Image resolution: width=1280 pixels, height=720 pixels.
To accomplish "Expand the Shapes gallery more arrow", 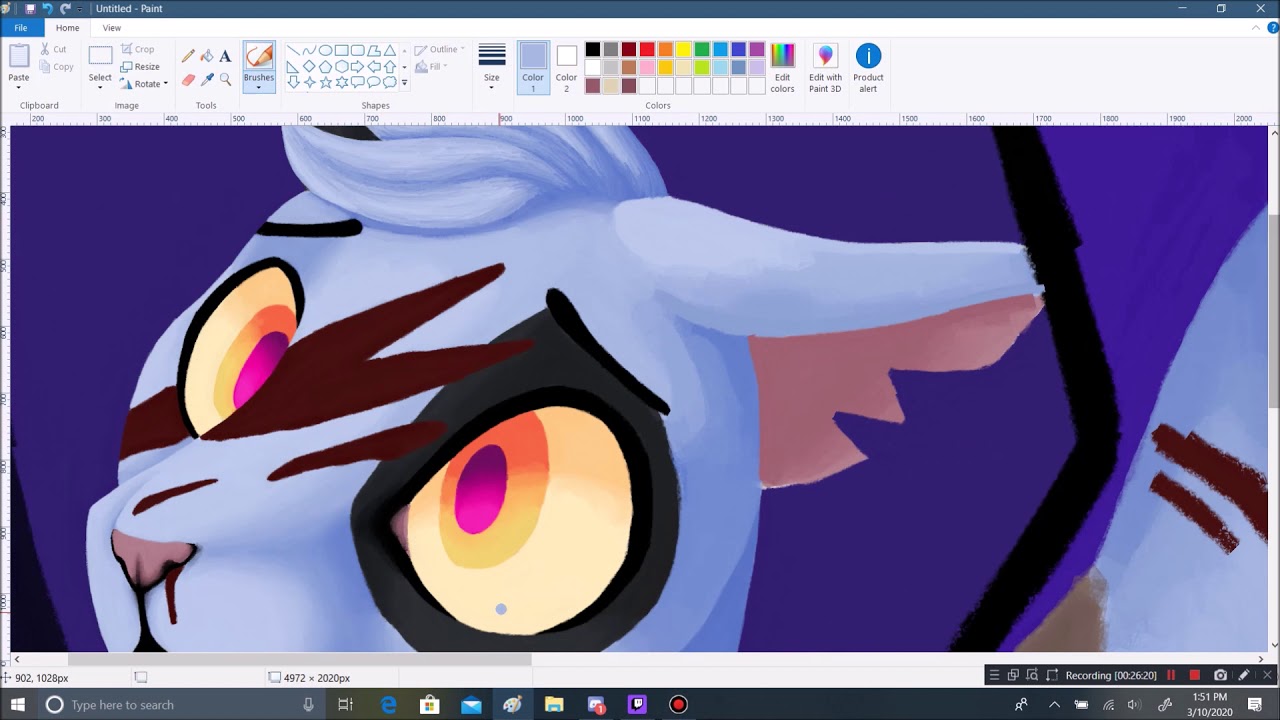I will 404,83.
